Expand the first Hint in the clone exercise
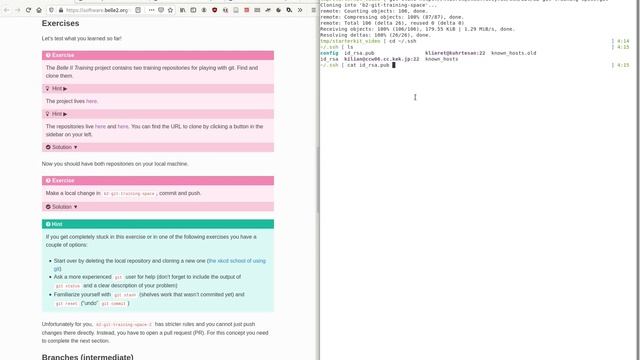The image size is (640, 360). click(158, 89)
